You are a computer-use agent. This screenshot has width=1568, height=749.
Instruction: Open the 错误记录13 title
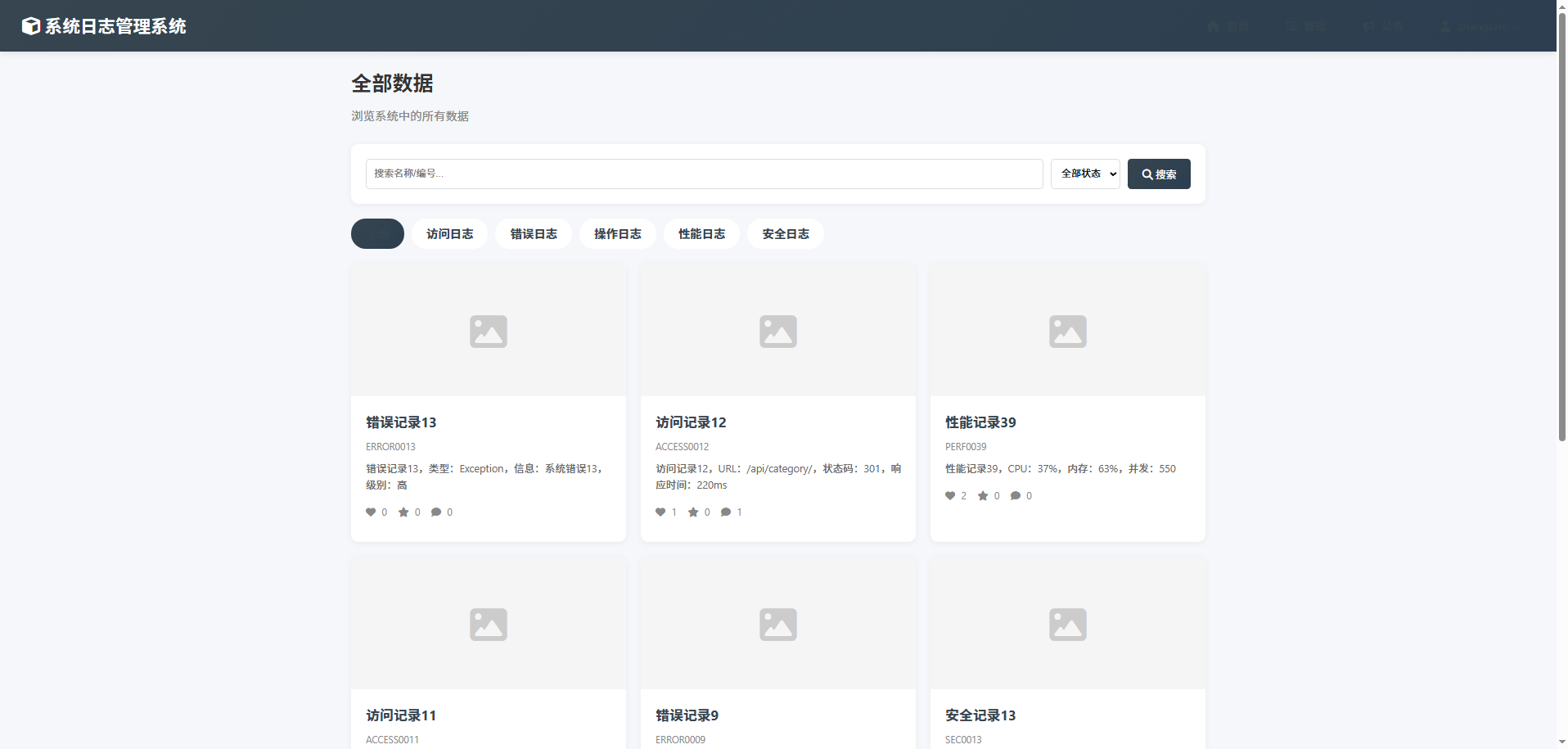[x=401, y=422]
